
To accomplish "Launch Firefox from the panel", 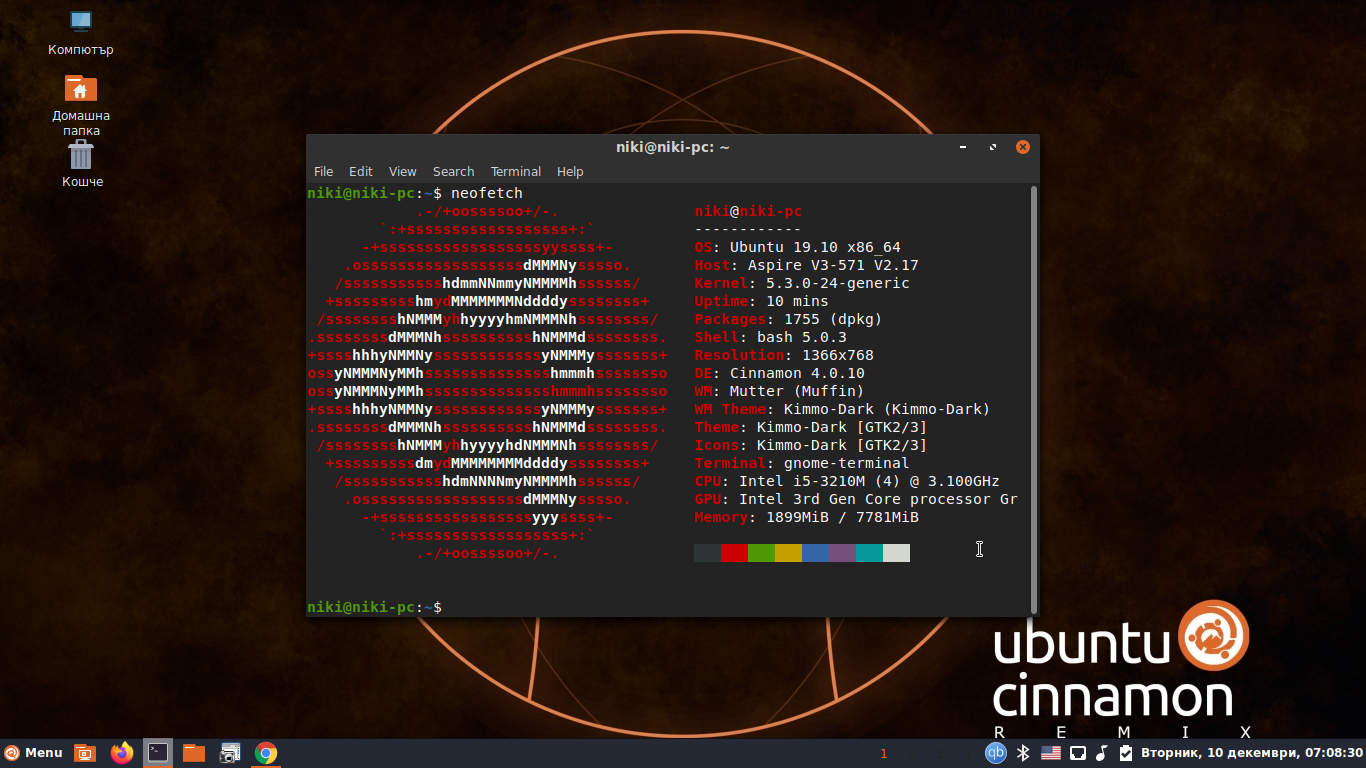I will (122, 753).
